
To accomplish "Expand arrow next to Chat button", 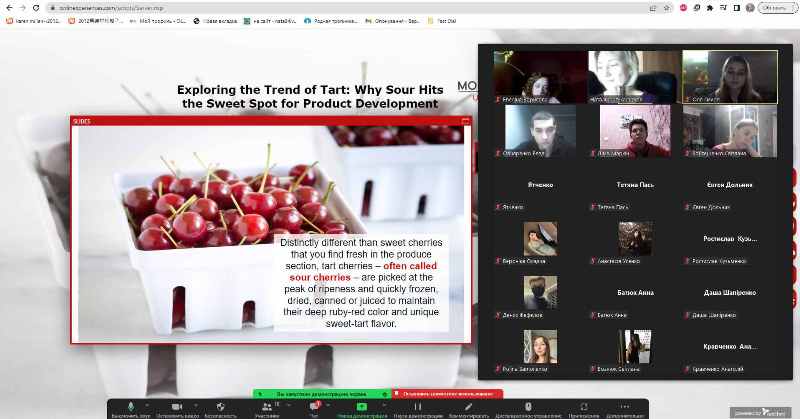I will point(328,405).
